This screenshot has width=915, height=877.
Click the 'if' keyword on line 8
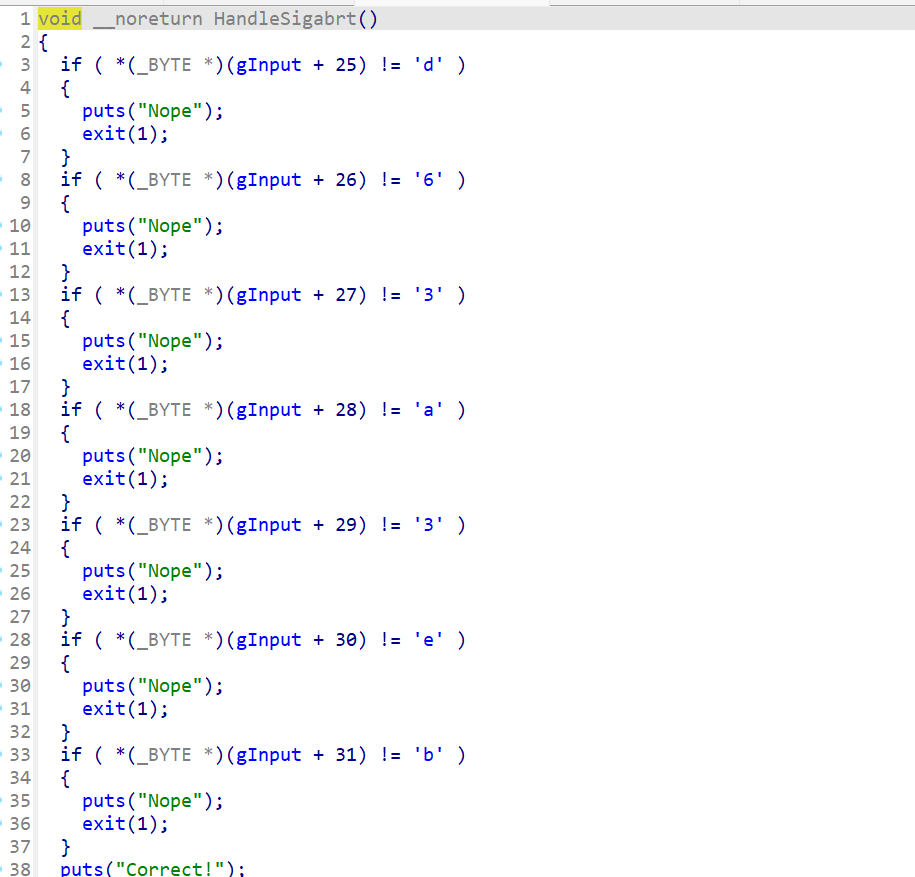click(71, 180)
